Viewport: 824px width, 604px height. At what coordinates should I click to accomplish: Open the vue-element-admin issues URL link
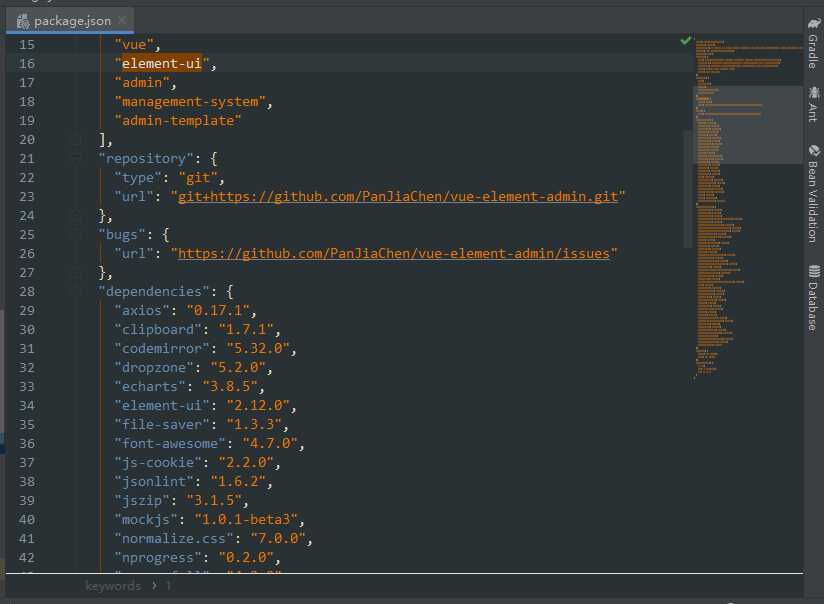[394, 253]
